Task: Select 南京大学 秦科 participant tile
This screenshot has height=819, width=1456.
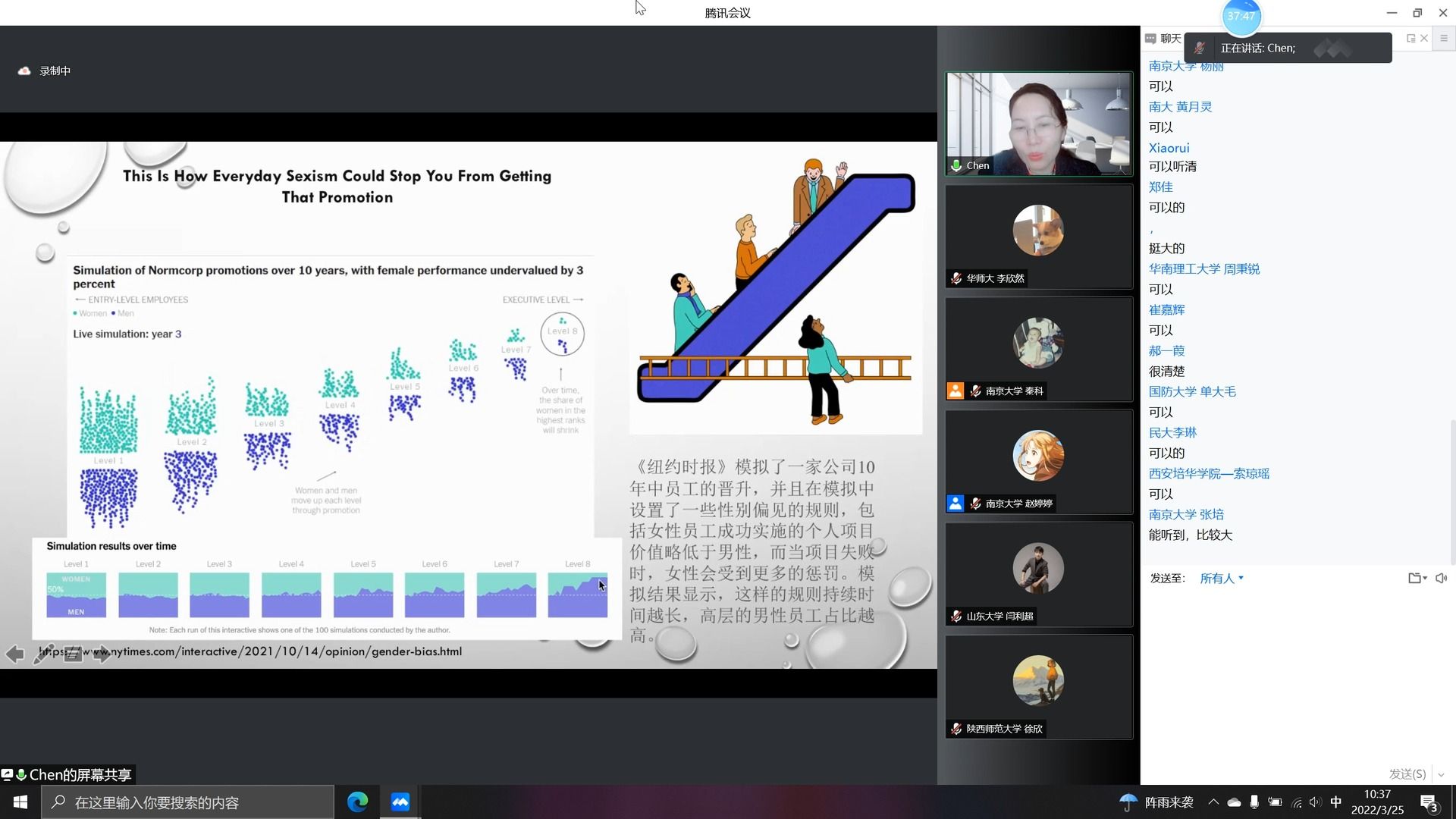Action: [1038, 349]
